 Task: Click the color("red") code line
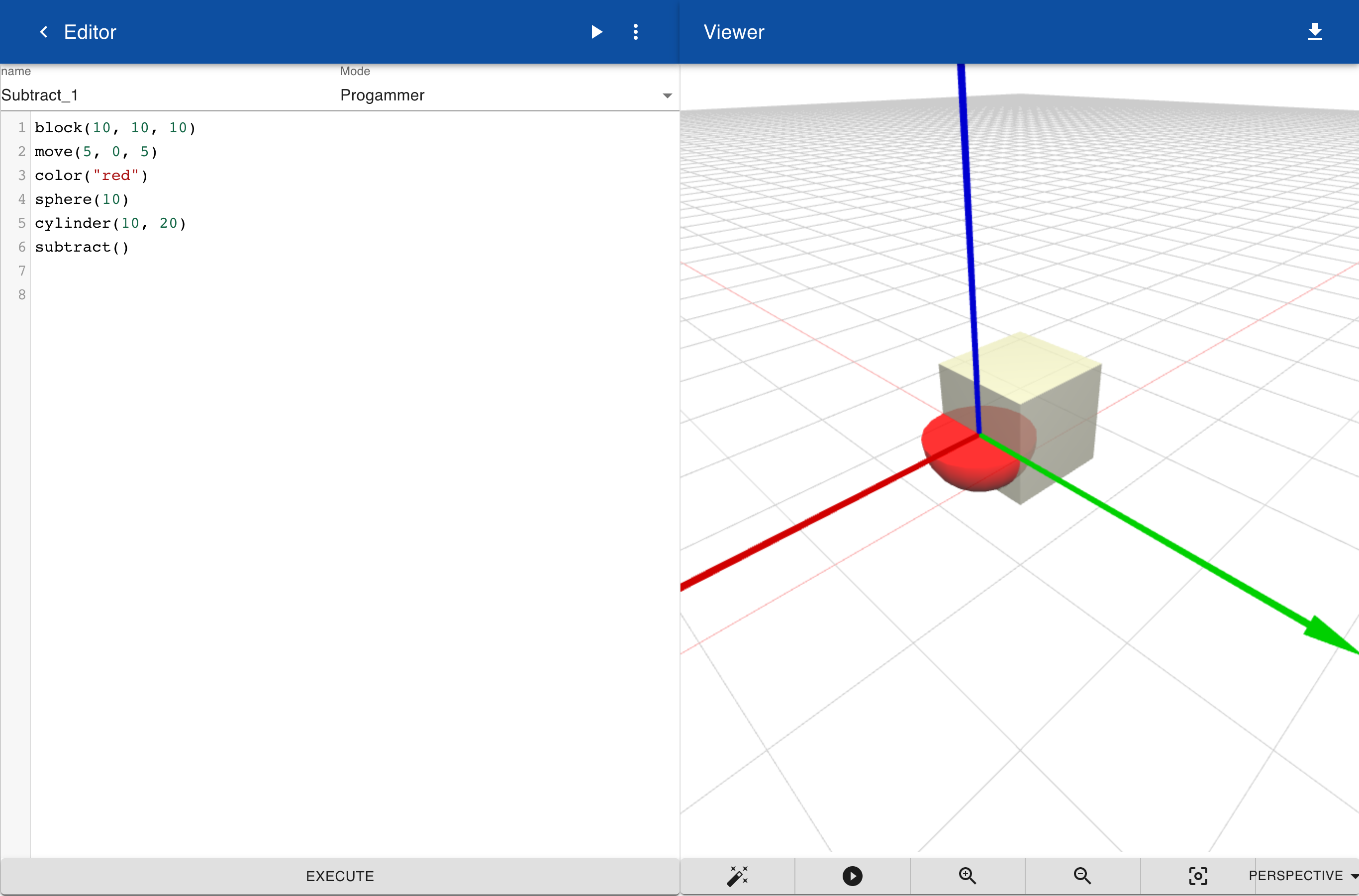click(x=92, y=176)
